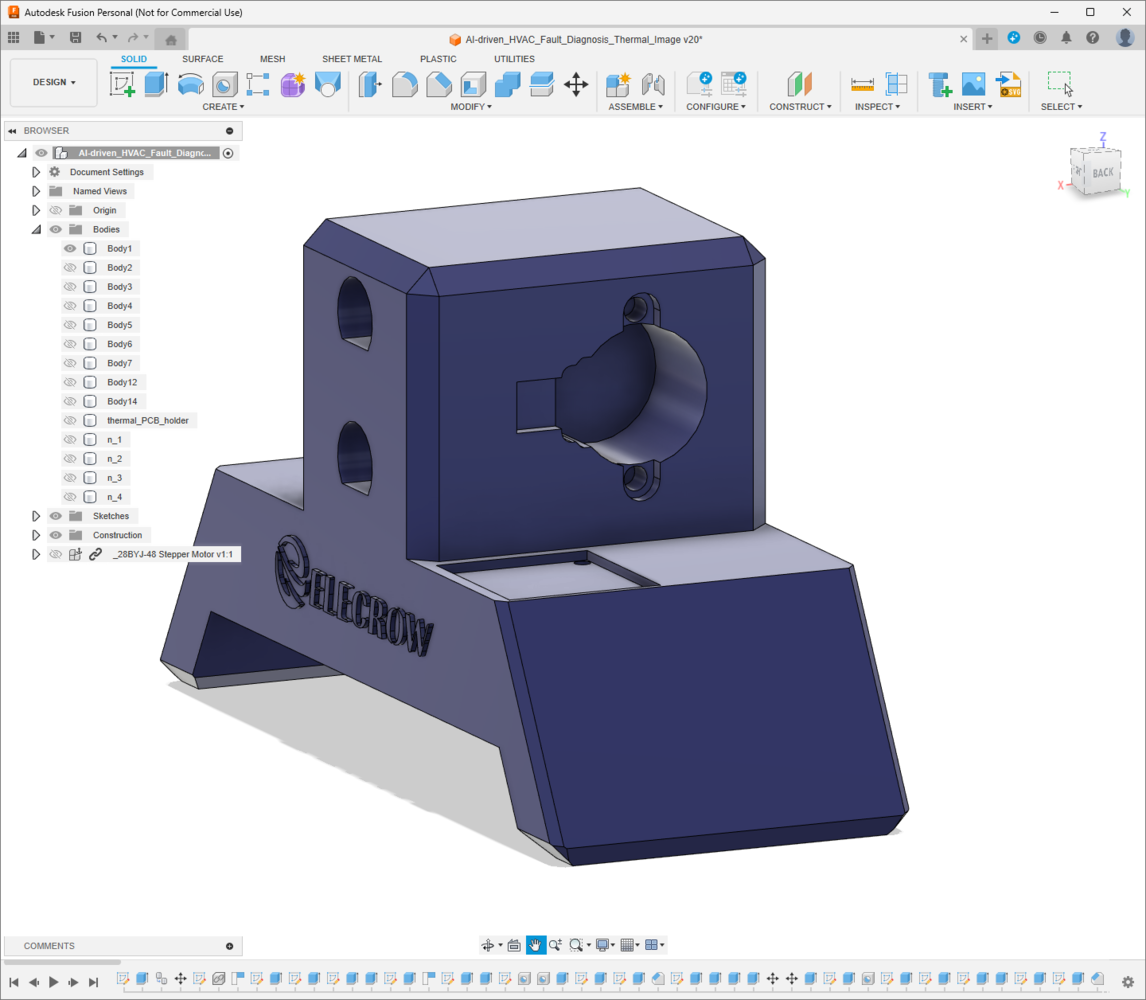Show the thermal_PCB_holder body
The width and height of the screenshot is (1146, 1000).
coord(70,420)
